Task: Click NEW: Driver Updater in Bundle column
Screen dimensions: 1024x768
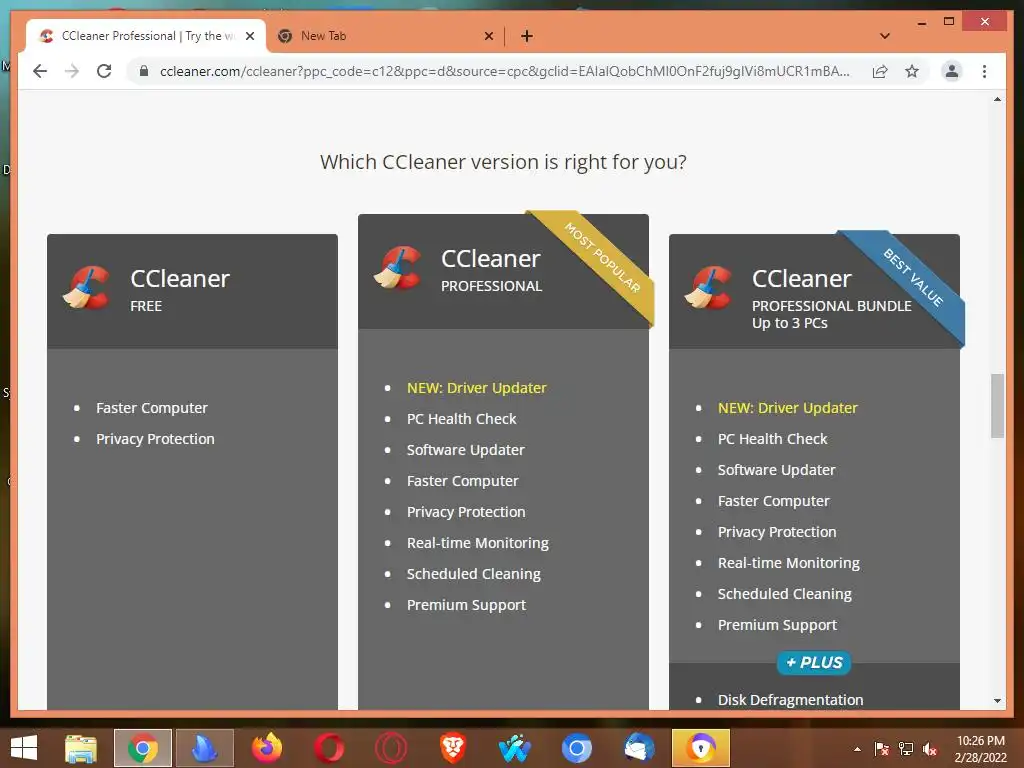Action: click(788, 408)
